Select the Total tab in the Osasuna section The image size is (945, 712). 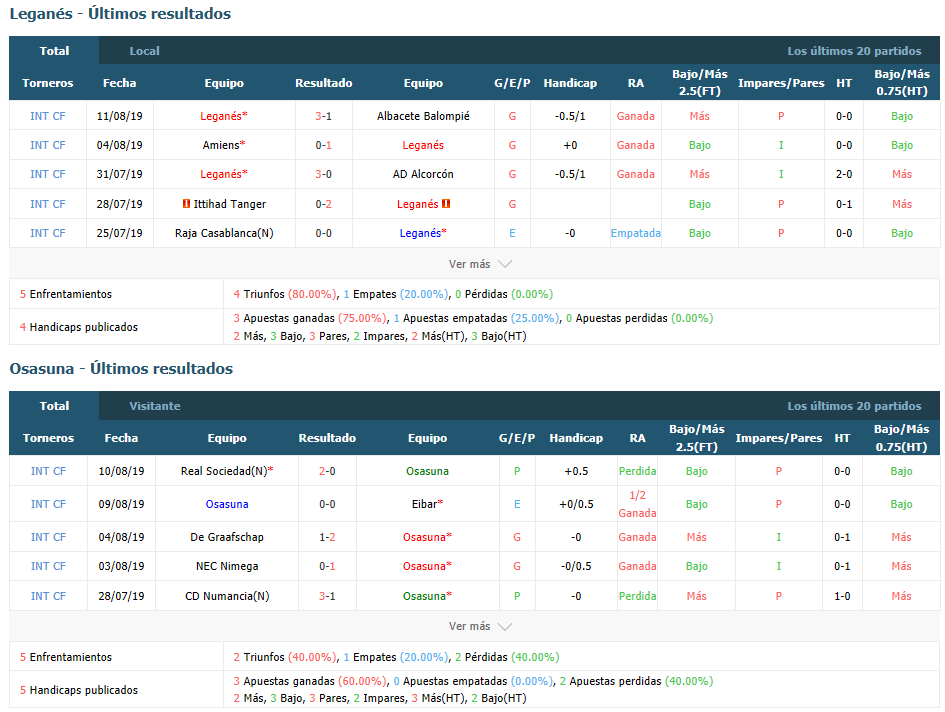pos(54,406)
